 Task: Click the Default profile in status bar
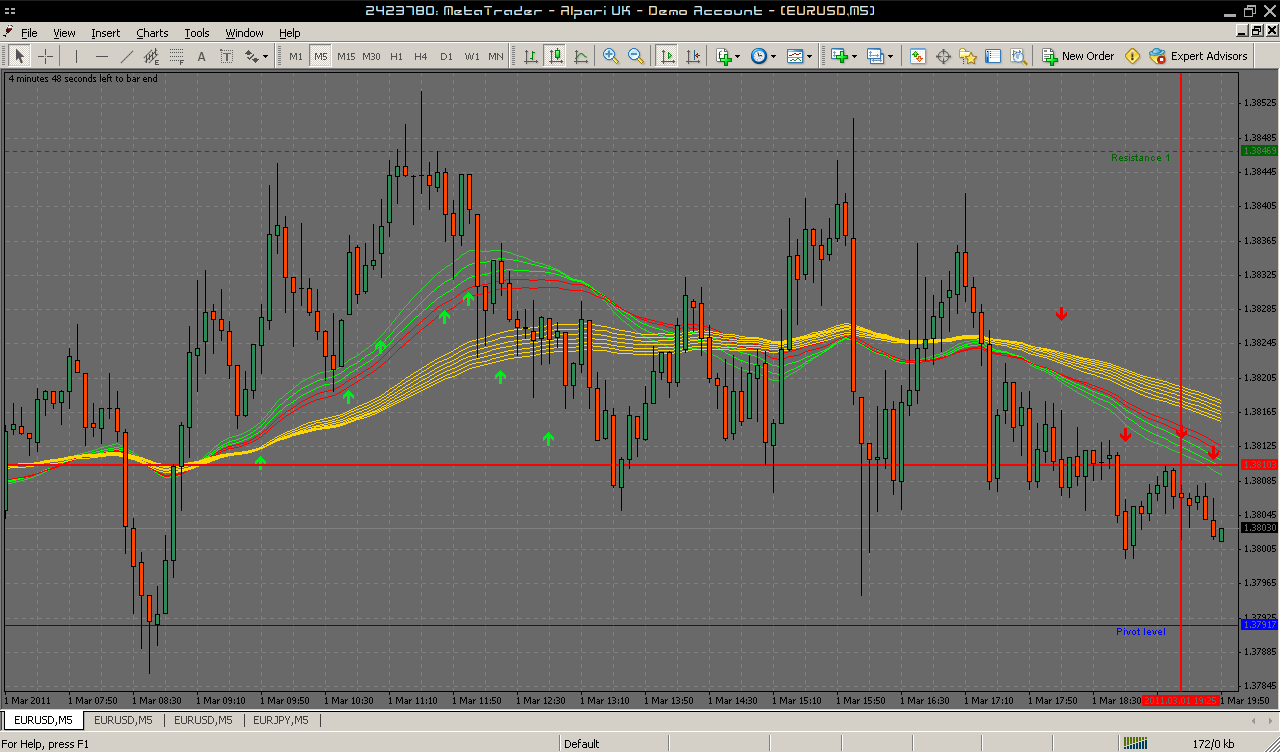[582, 743]
